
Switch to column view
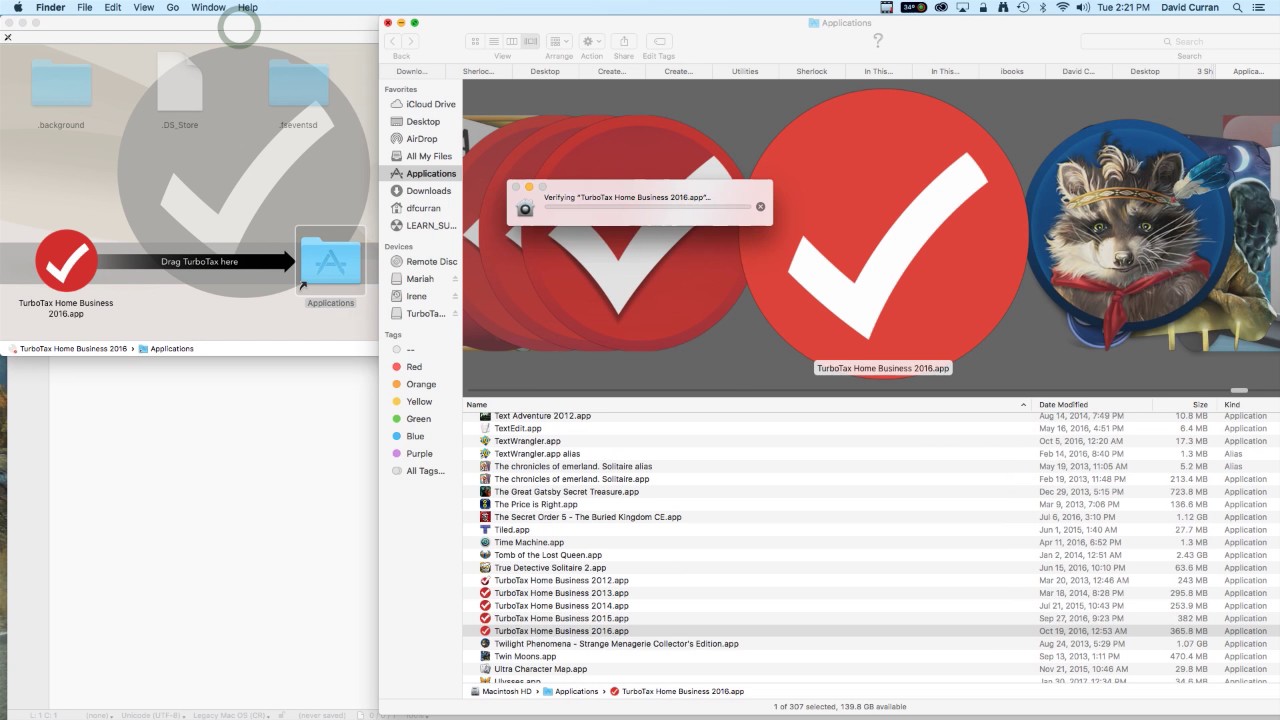(x=511, y=41)
